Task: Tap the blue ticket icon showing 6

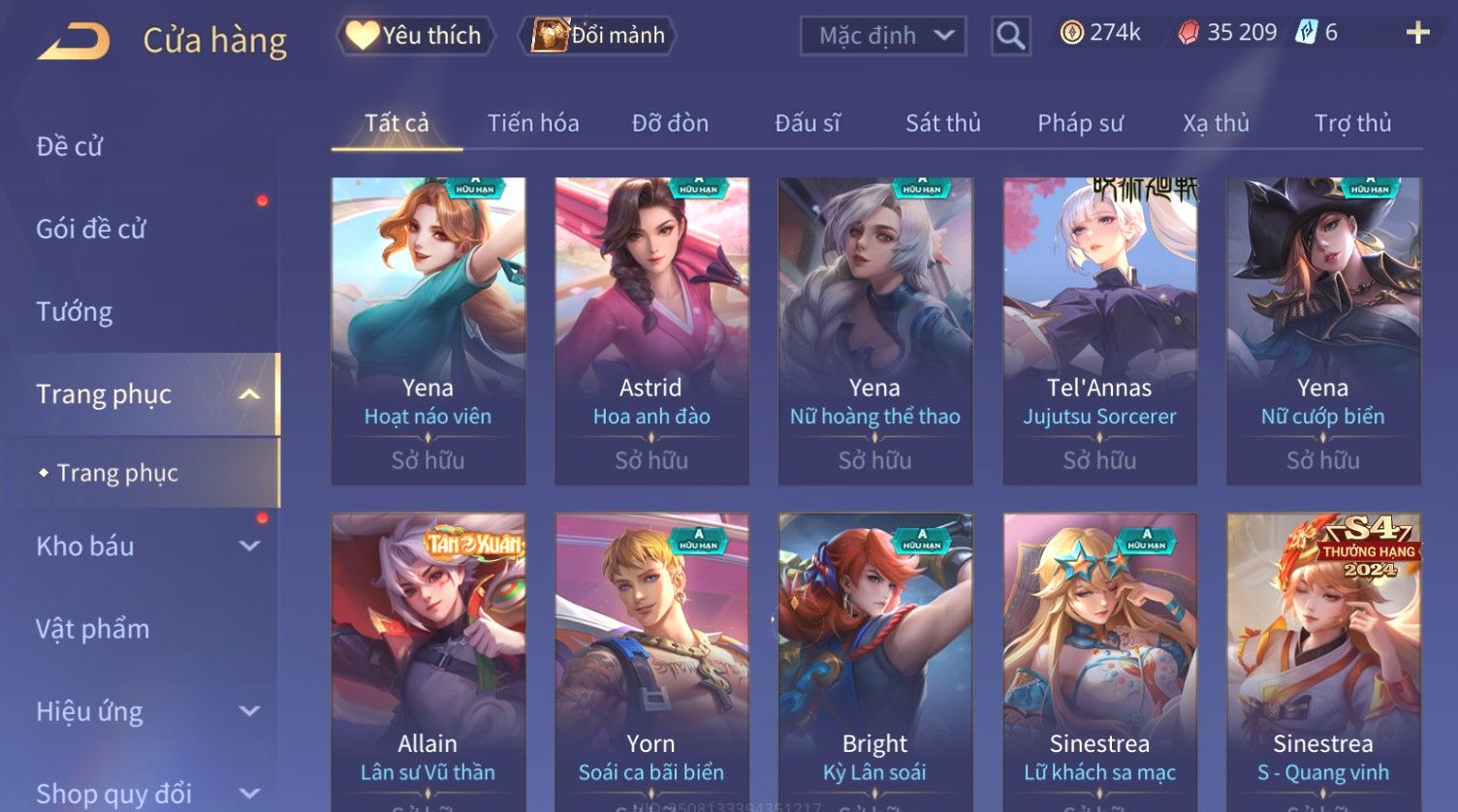Action: (x=1306, y=33)
